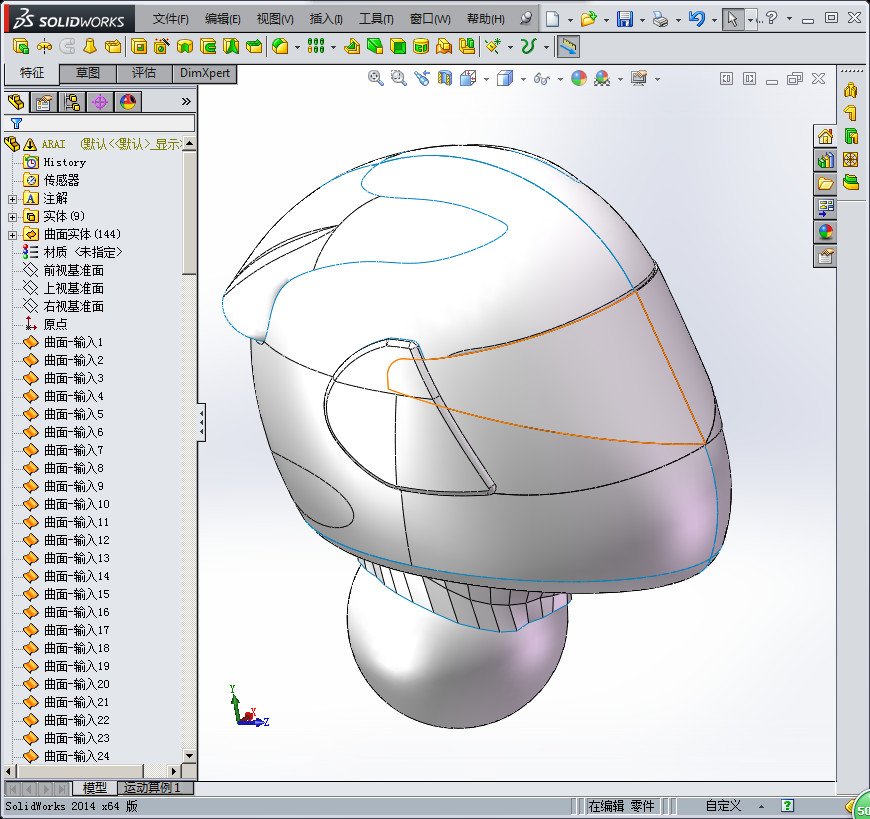Click the Save floppy disk icon

click(x=625, y=19)
